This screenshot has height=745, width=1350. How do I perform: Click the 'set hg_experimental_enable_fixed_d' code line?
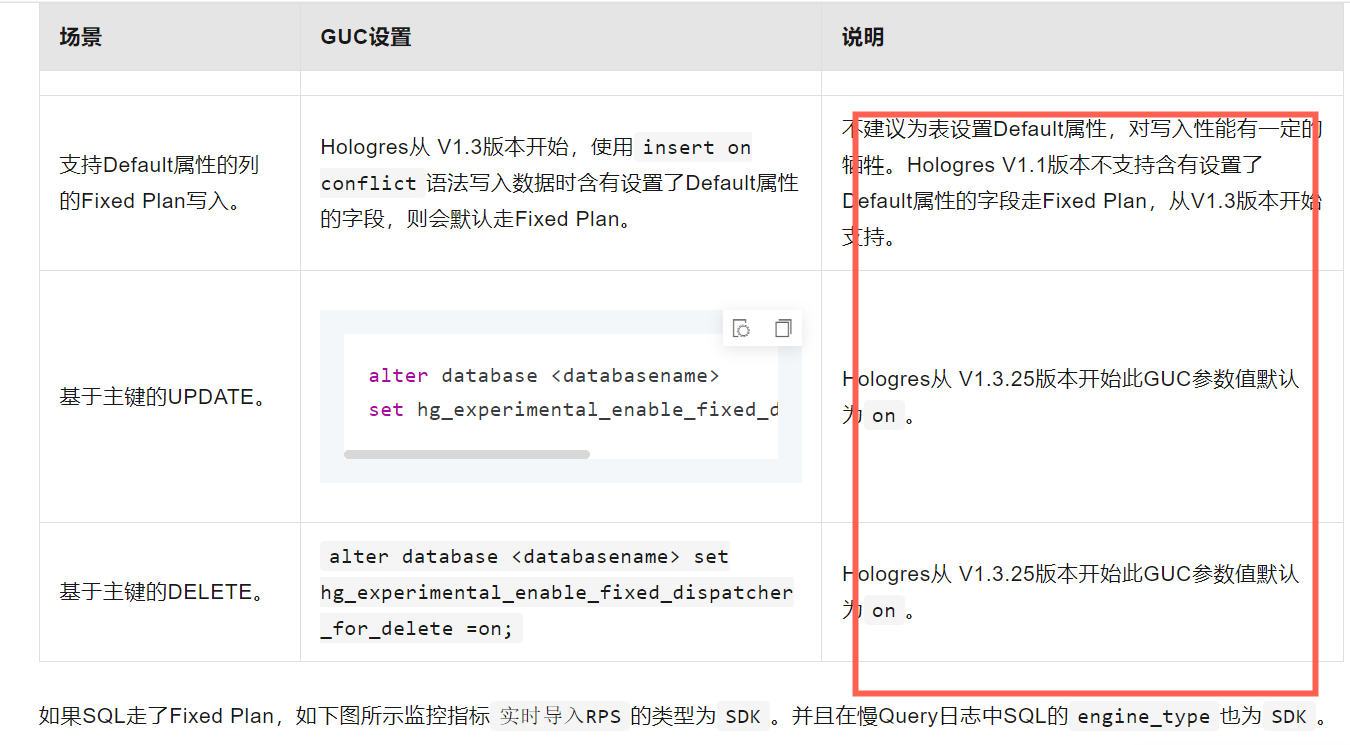[573, 410]
